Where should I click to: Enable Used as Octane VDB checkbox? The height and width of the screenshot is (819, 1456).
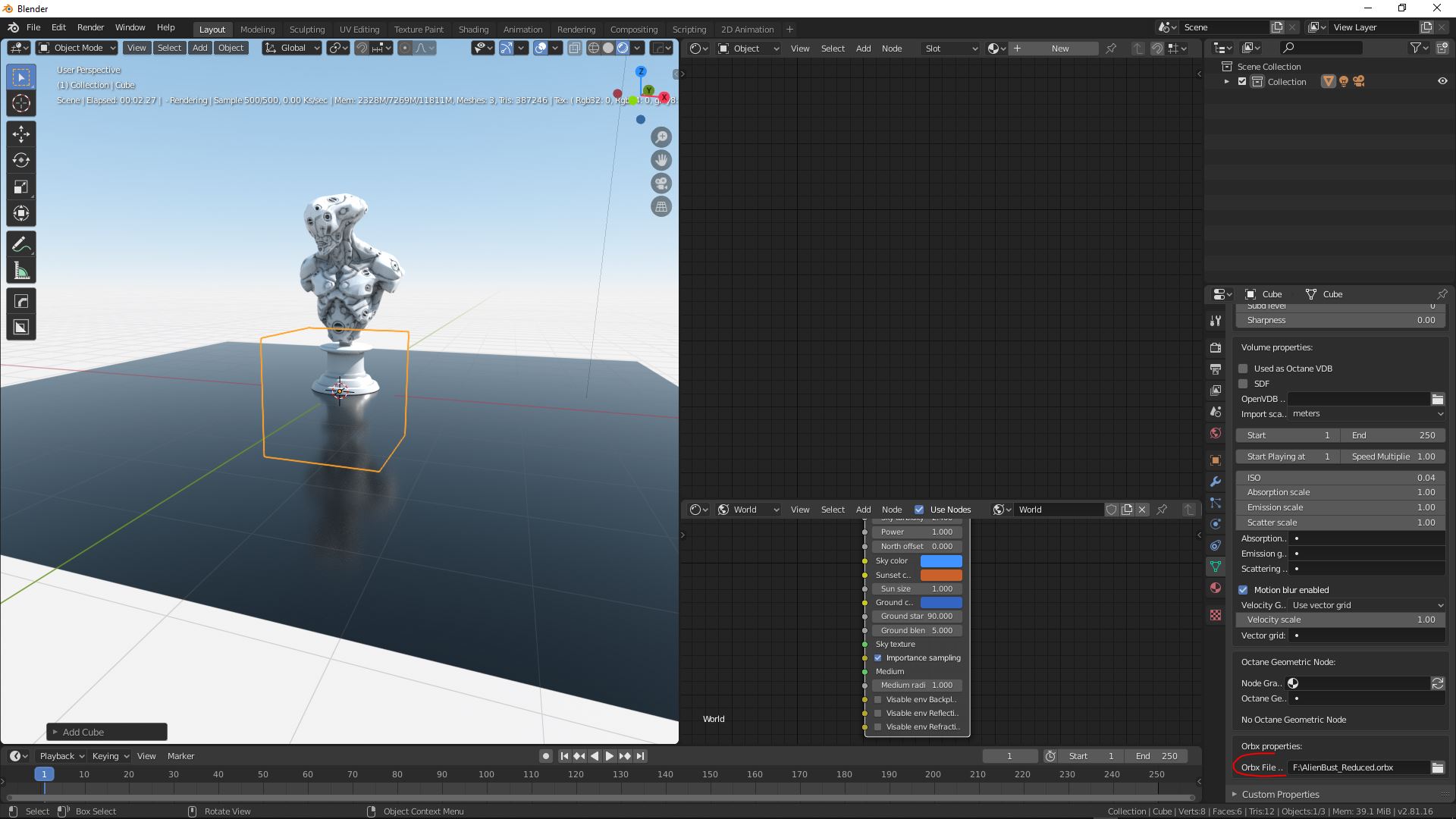pyautogui.click(x=1243, y=369)
